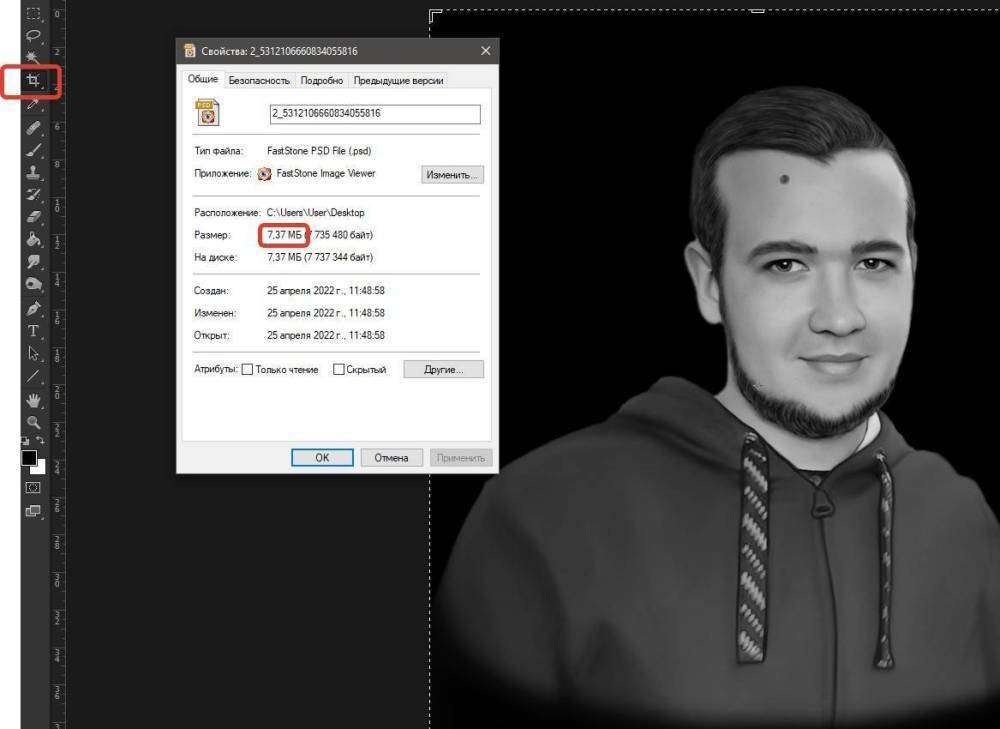Viewport: 1000px width, 729px height.
Task: Click the 'Изменить...' button
Action: coord(452,174)
